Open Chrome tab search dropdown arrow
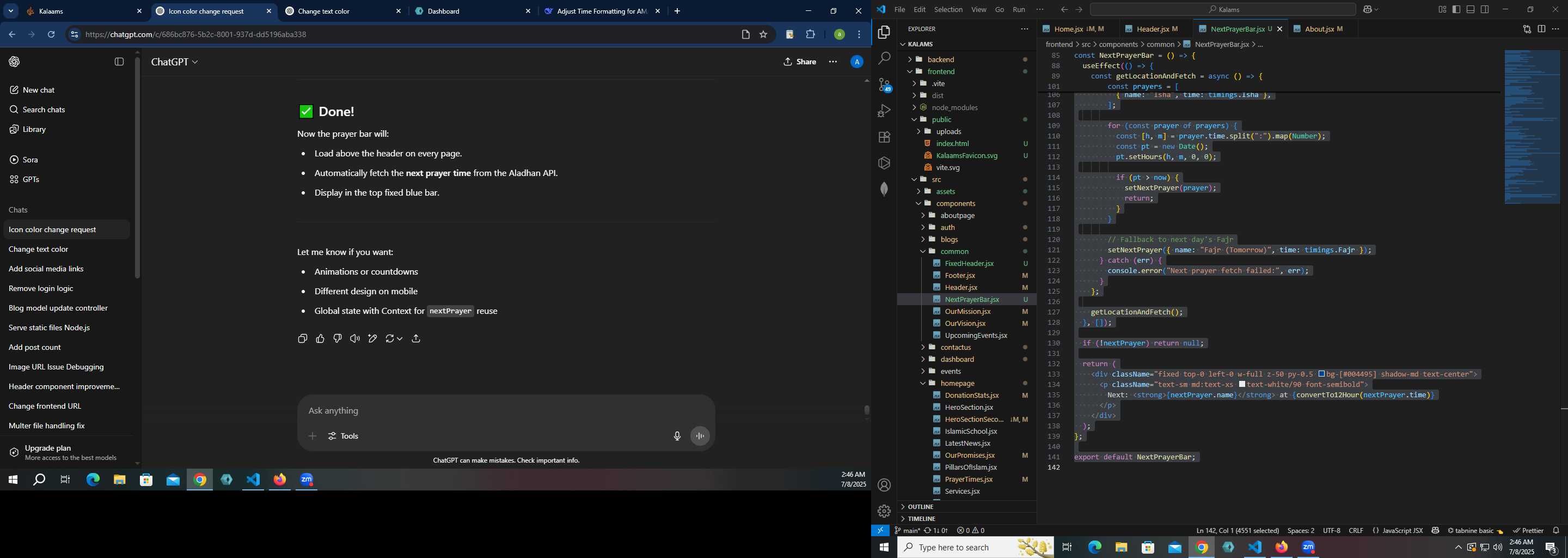Image resolution: width=1568 pixels, height=558 pixels. 11,11
